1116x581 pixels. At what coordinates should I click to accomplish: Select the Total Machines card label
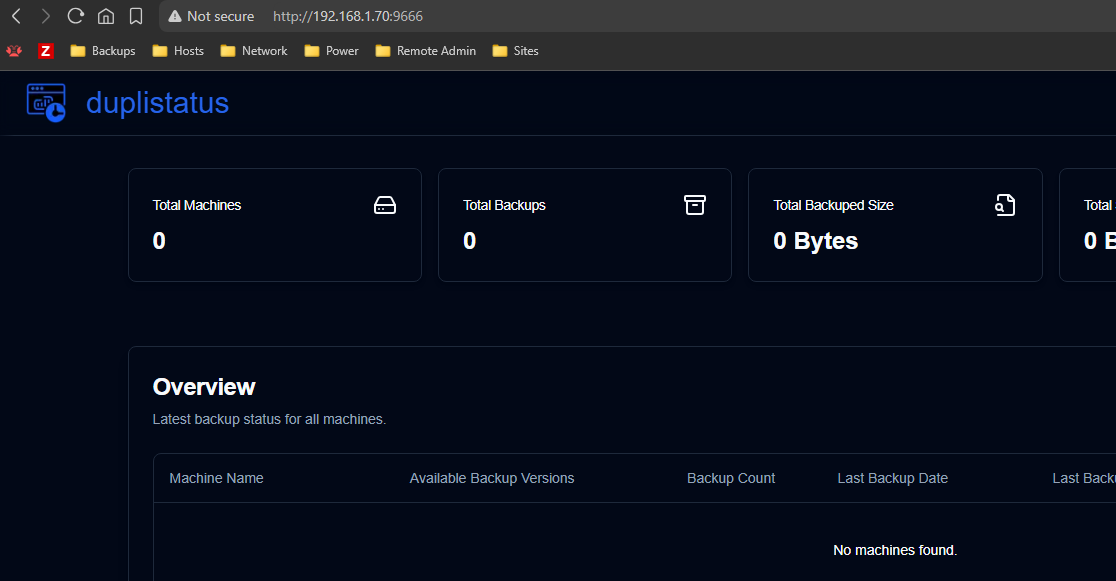click(197, 205)
